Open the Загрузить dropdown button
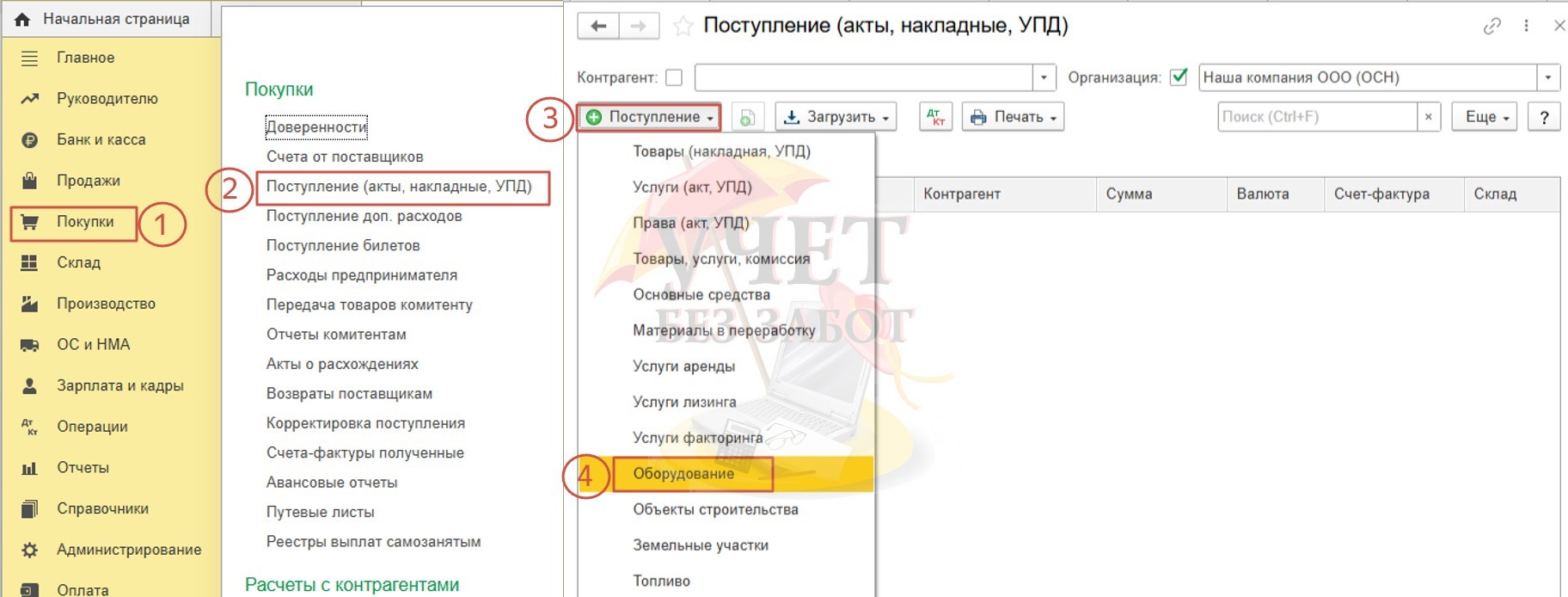This screenshot has height=597, width=1568. 835,117
